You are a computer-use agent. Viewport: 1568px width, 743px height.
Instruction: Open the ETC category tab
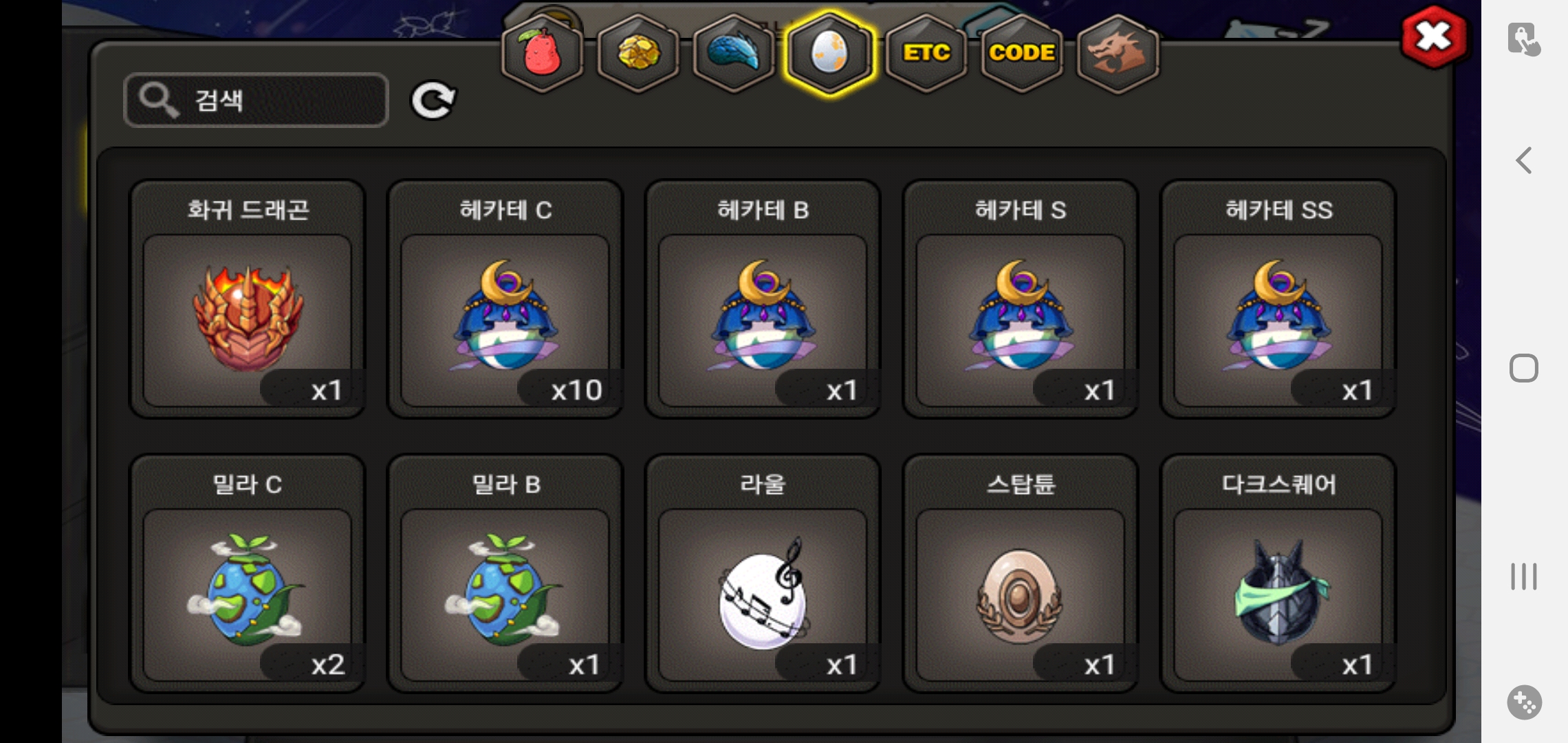(926, 54)
